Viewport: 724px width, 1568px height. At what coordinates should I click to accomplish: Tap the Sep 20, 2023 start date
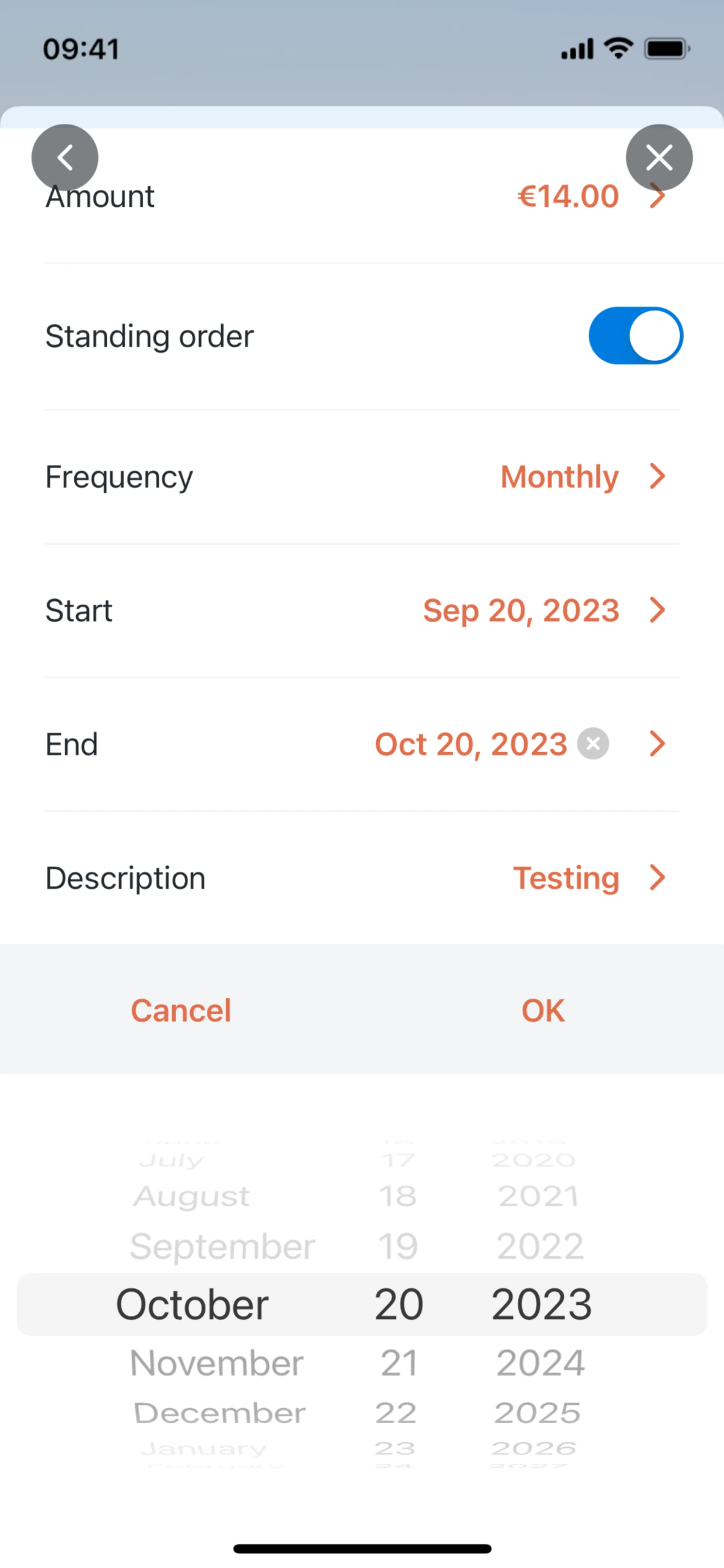tap(521, 610)
